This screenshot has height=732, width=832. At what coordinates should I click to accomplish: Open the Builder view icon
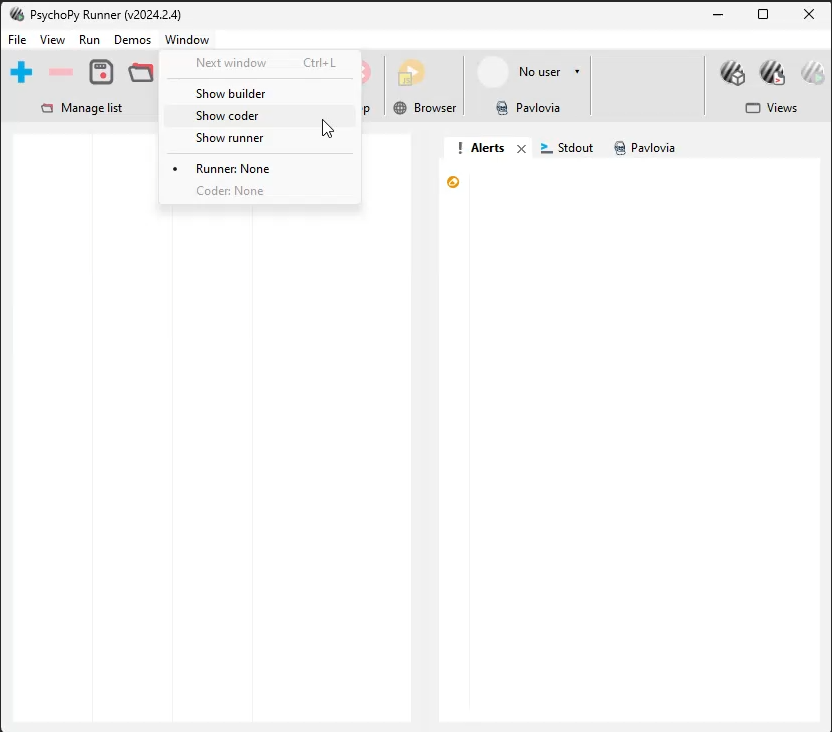[733, 73]
